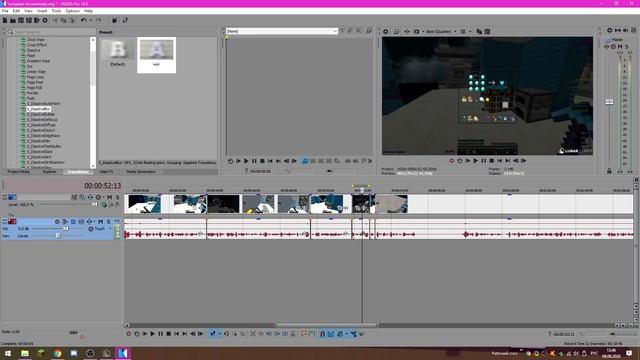Viewport: 640px width, 360px height.
Task: Open the Normal Edit tool dropdown arrow
Action: (219, 334)
